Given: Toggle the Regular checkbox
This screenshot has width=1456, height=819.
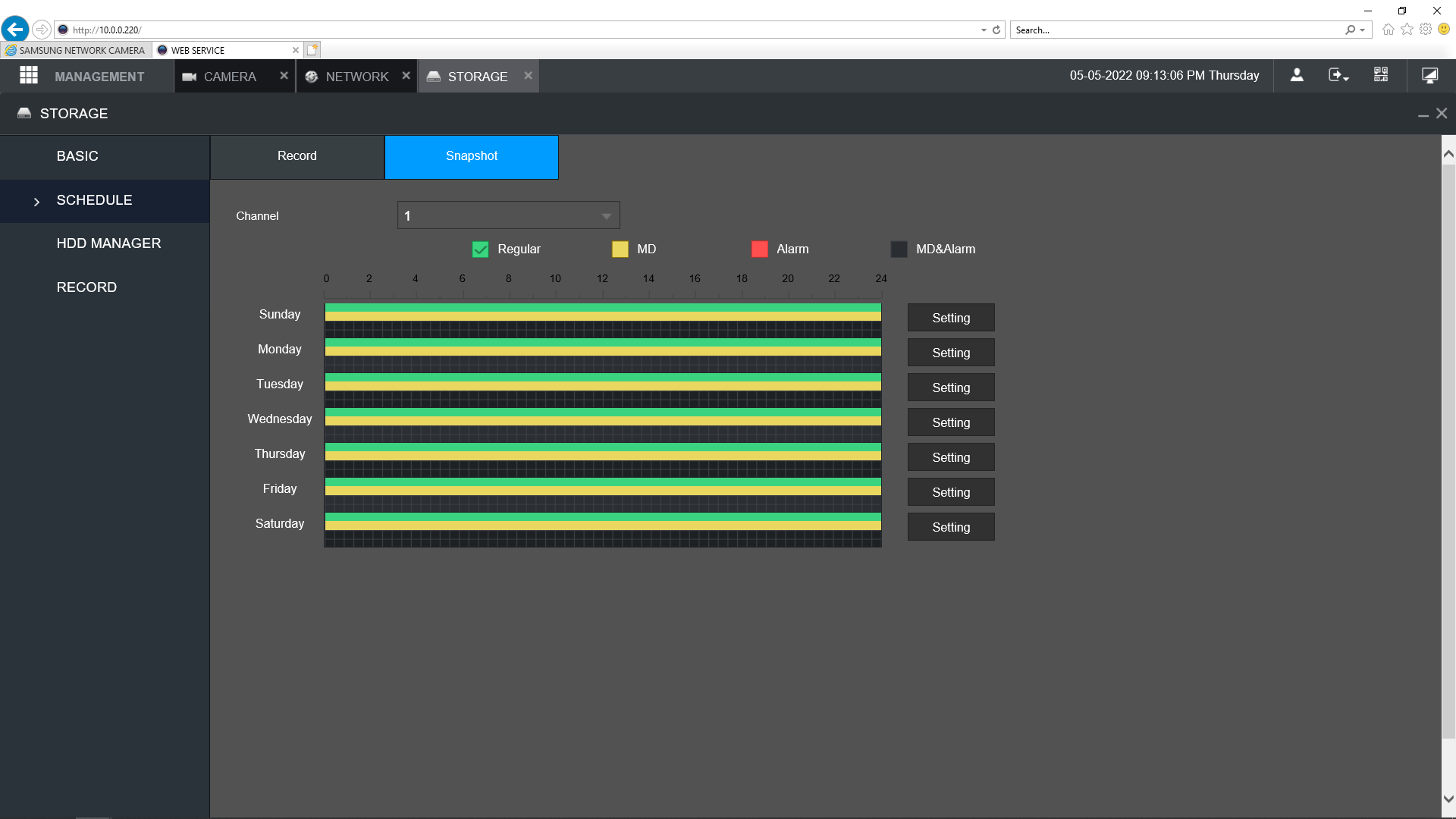Looking at the screenshot, I should (480, 249).
